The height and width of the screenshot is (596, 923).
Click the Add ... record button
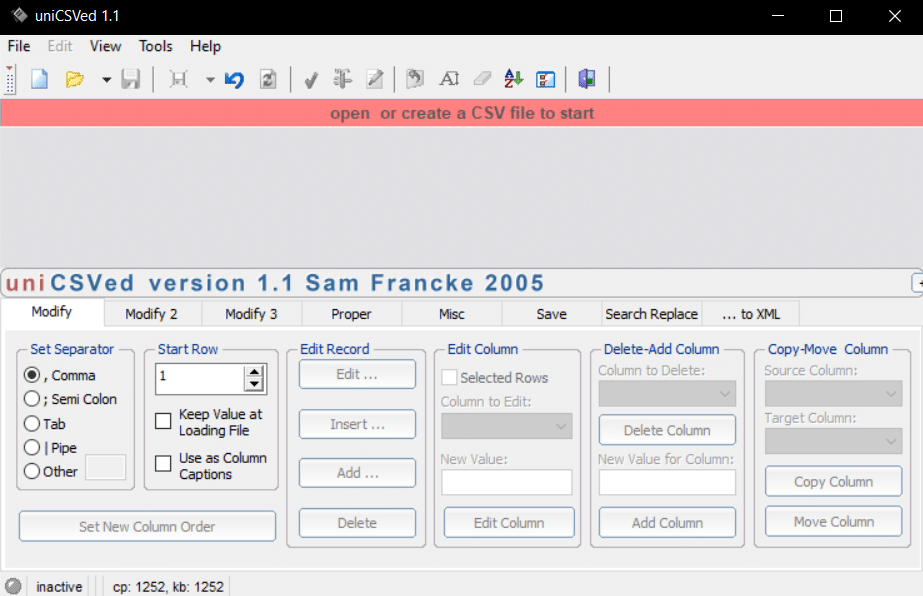coord(357,473)
